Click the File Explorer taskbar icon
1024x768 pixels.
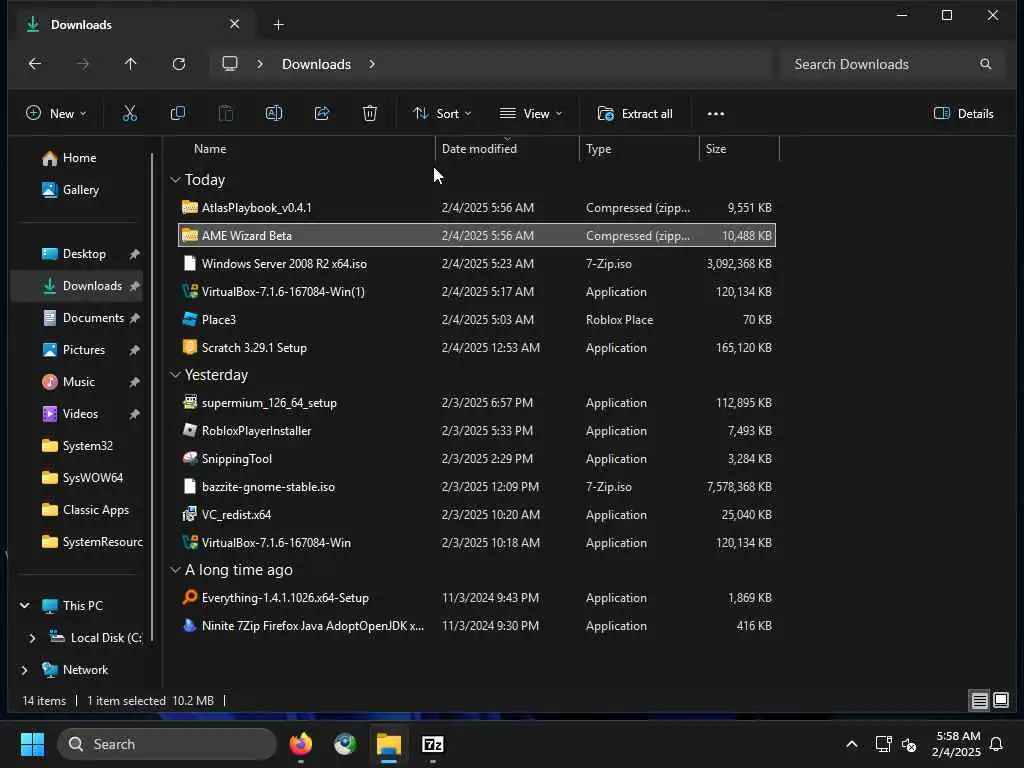click(389, 744)
